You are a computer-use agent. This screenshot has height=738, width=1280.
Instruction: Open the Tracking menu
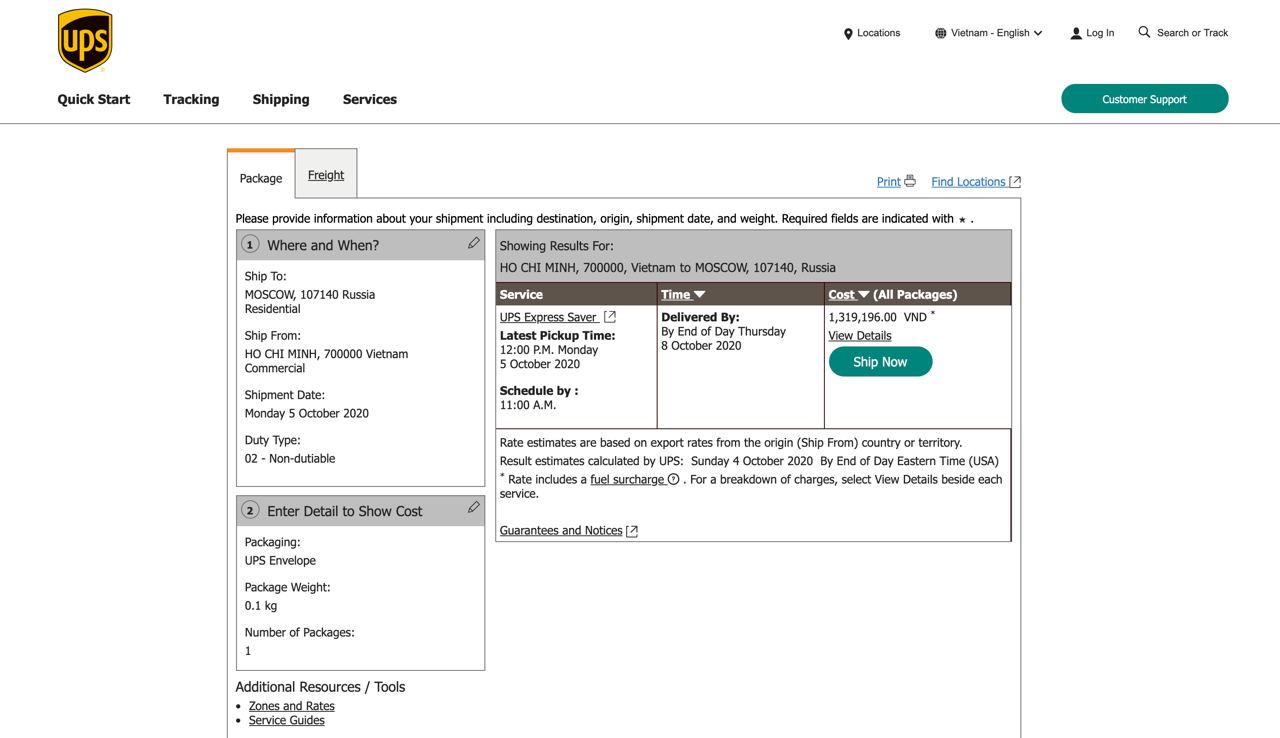(x=191, y=99)
